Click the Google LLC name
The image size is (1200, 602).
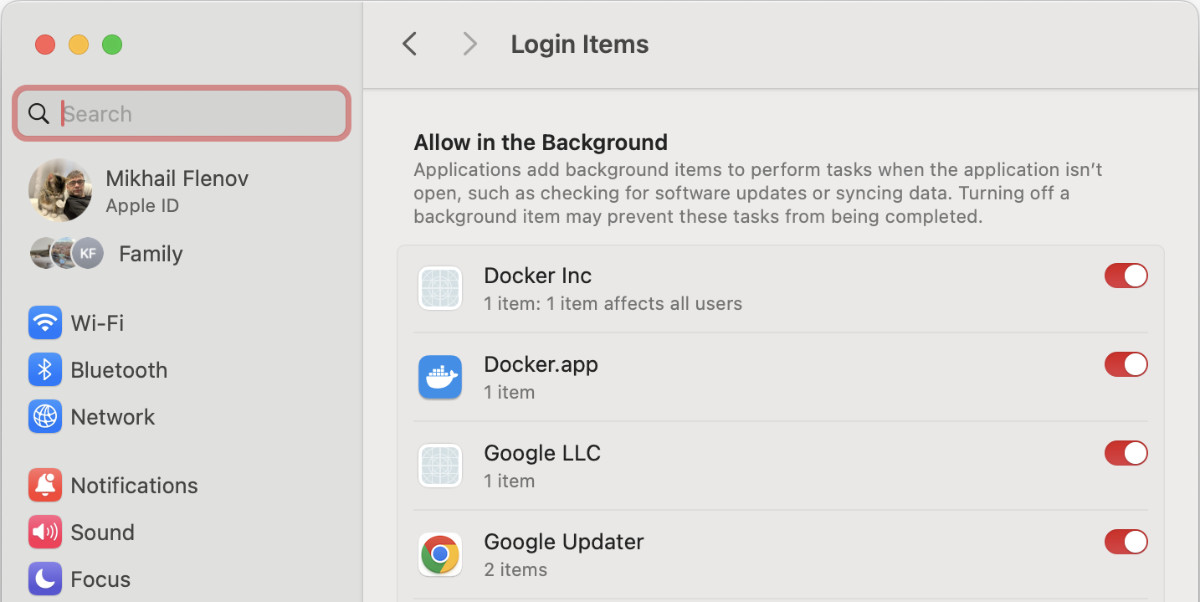(x=542, y=453)
